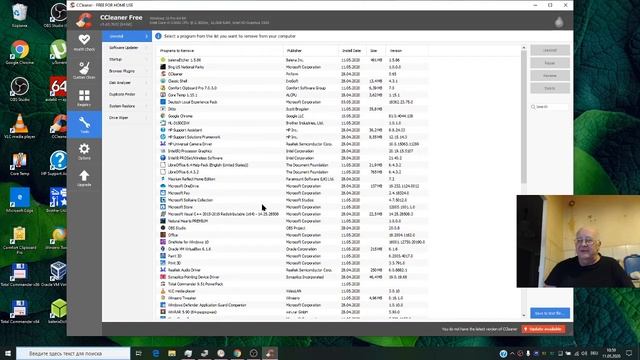Open VLC media player desktop shortcut
Image resolution: width=640 pixels, height=360 pixels.
click(x=20, y=126)
